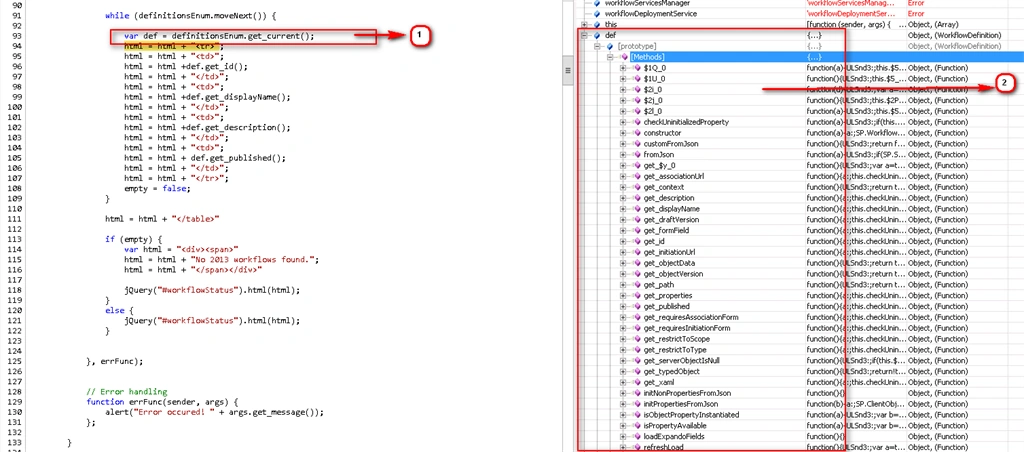
Task: Click the alert 'Error occured!' code line
Action: tap(214, 413)
